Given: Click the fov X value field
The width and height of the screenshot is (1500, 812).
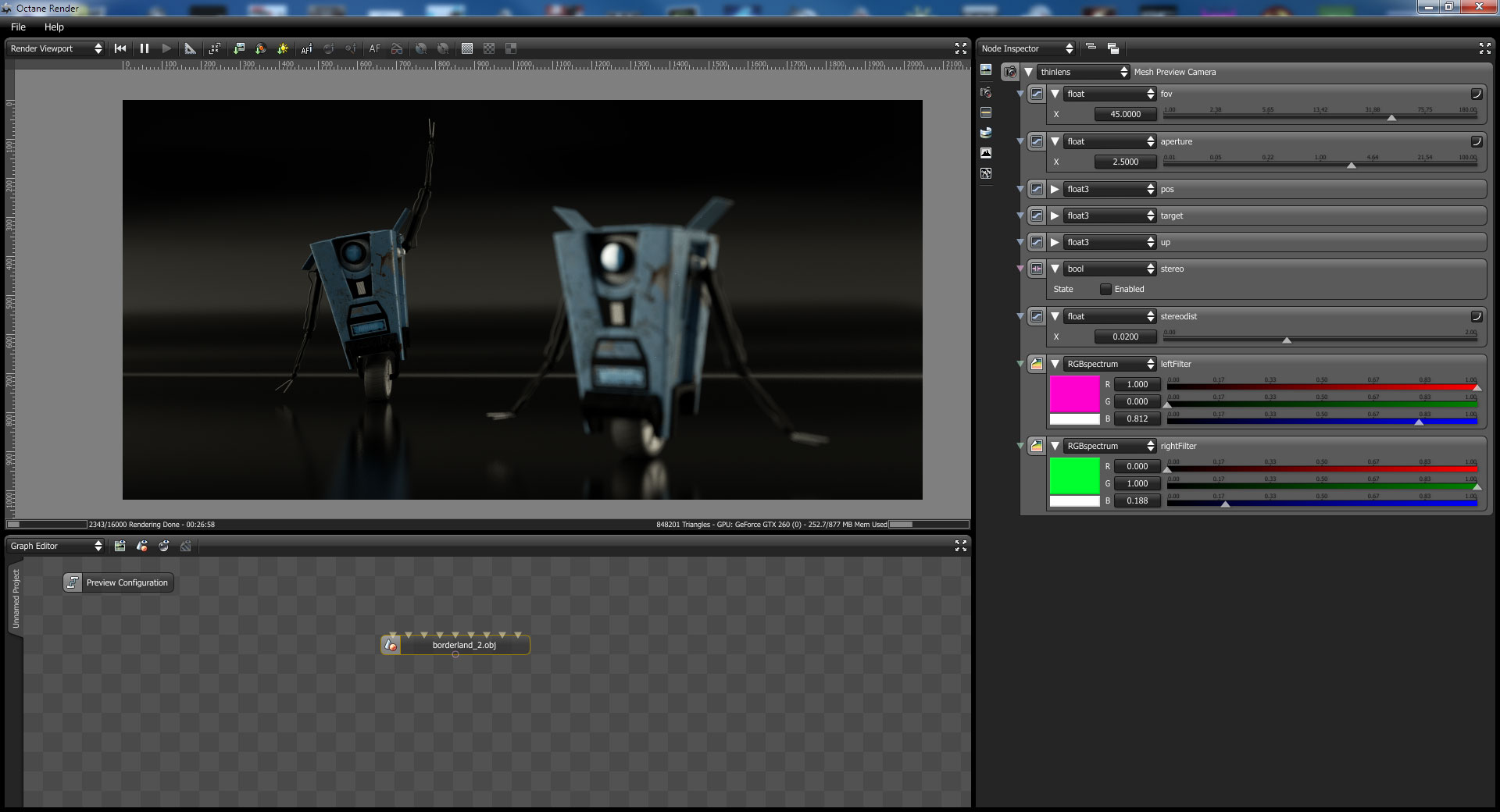Looking at the screenshot, I should pos(1125,114).
